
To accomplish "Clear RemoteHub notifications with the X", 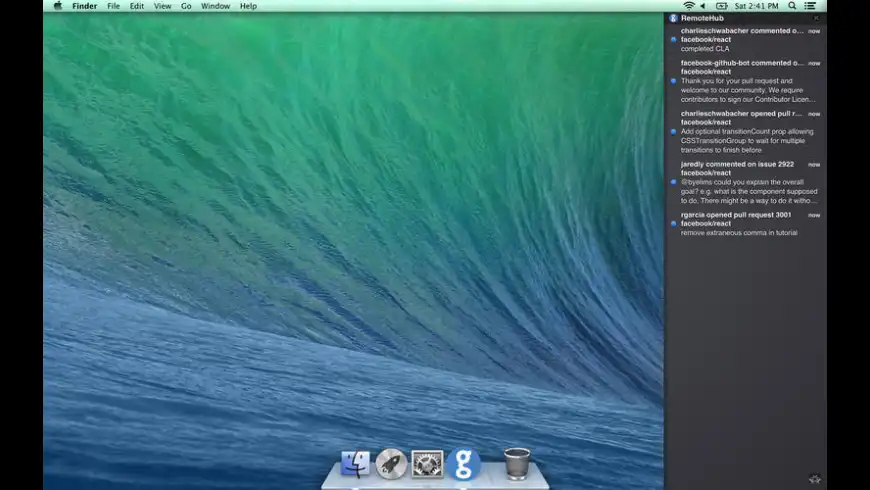I will (x=816, y=18).
